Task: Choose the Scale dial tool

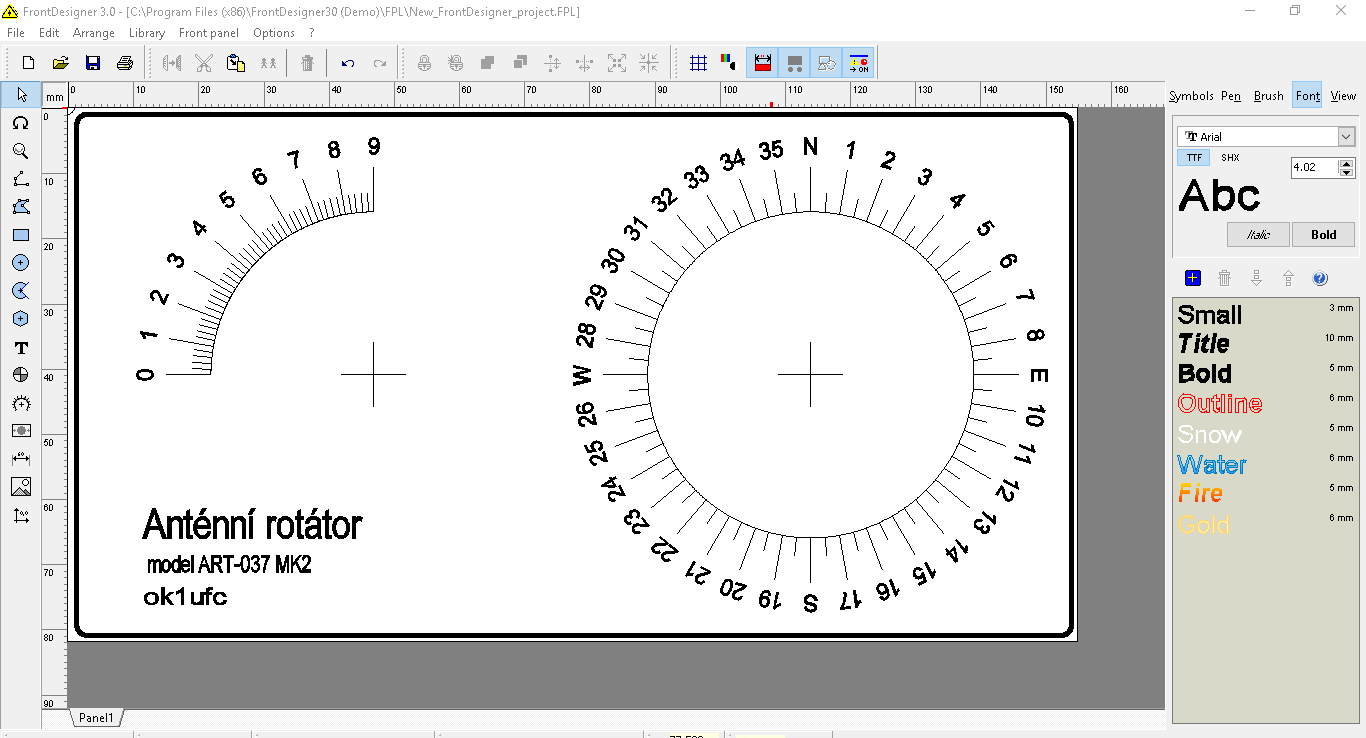Action: click(20, 403)
